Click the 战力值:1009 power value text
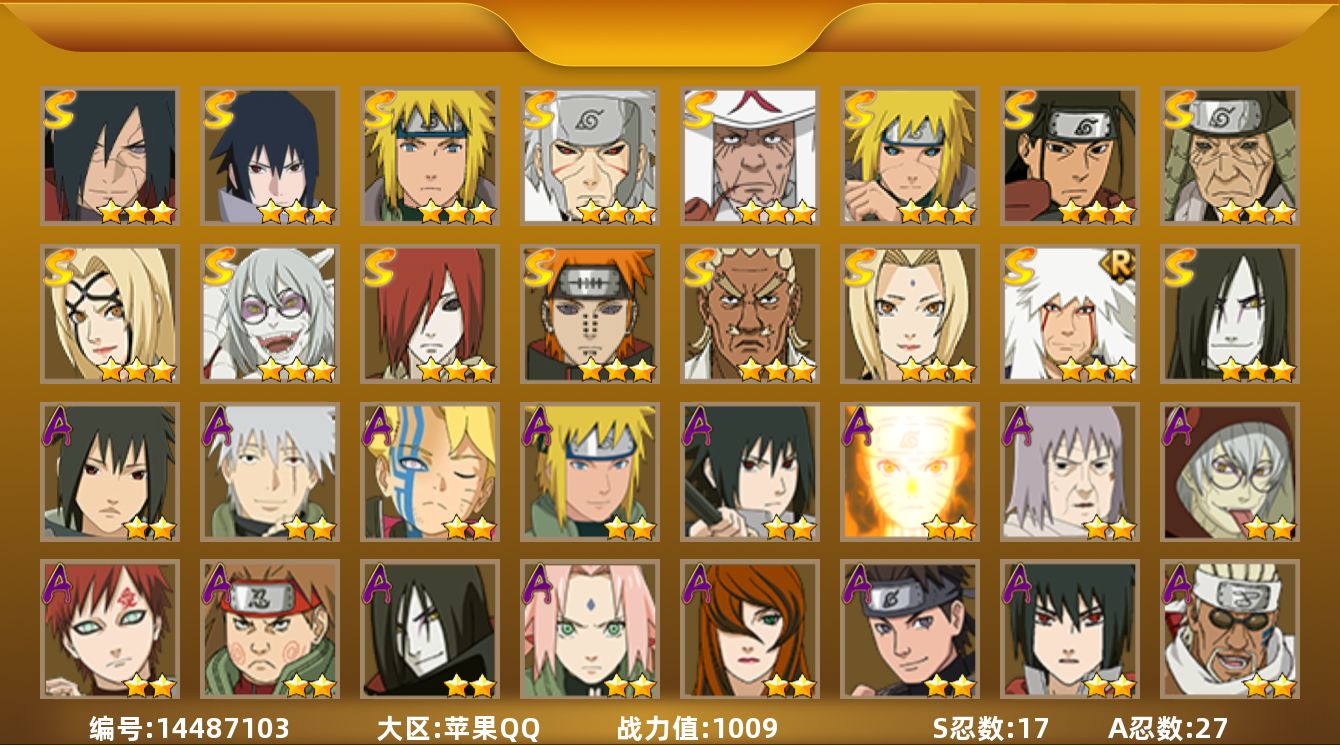This screenshot has height=745, width=1340. [x=697, y=728]
